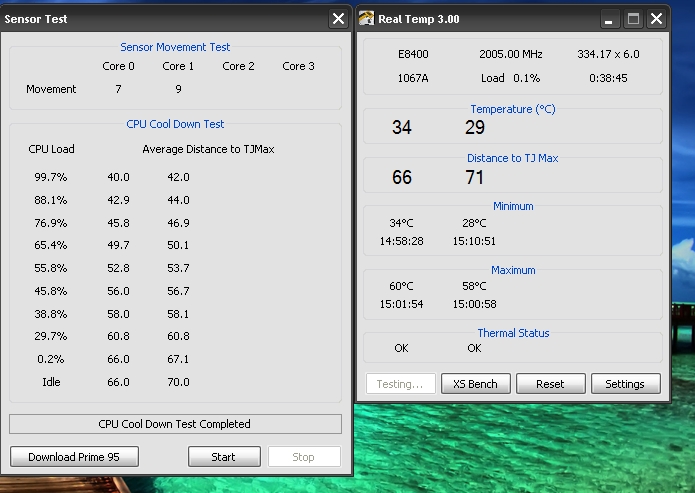The height and width of the screenshot is (493, 695).
Task: Click the 40.0 distance at 99.7% load
Action: coord(118,177)
